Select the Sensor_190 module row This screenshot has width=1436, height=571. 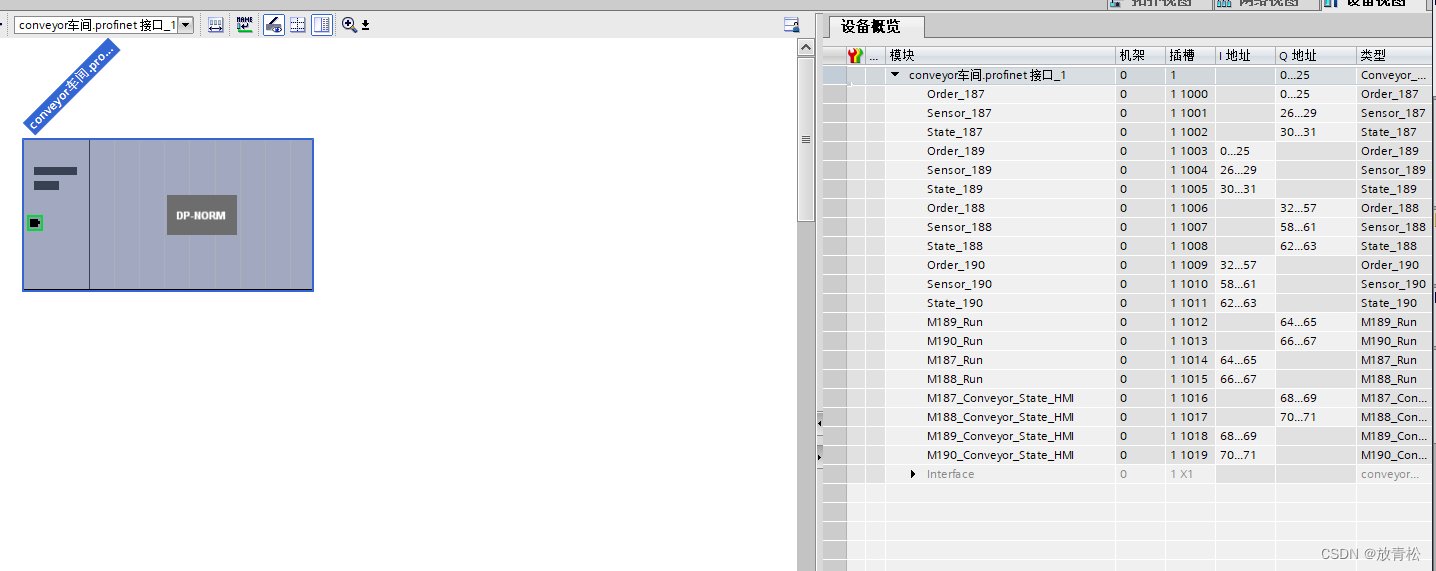1129,284
